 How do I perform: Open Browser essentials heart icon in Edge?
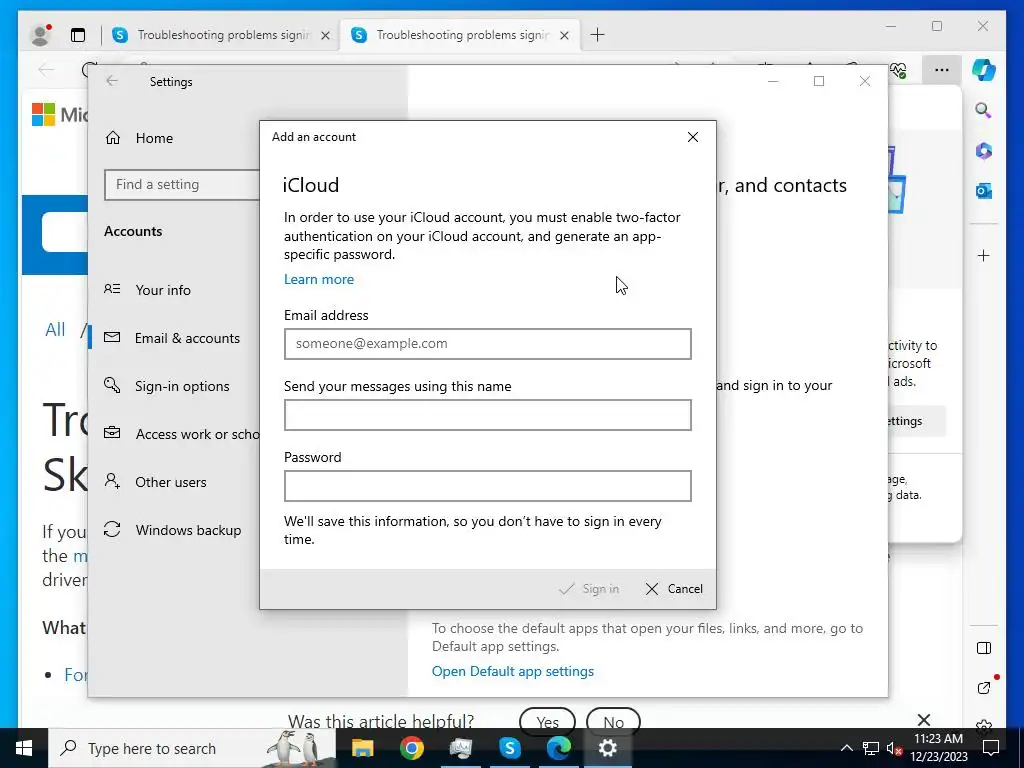coord(899,70)
